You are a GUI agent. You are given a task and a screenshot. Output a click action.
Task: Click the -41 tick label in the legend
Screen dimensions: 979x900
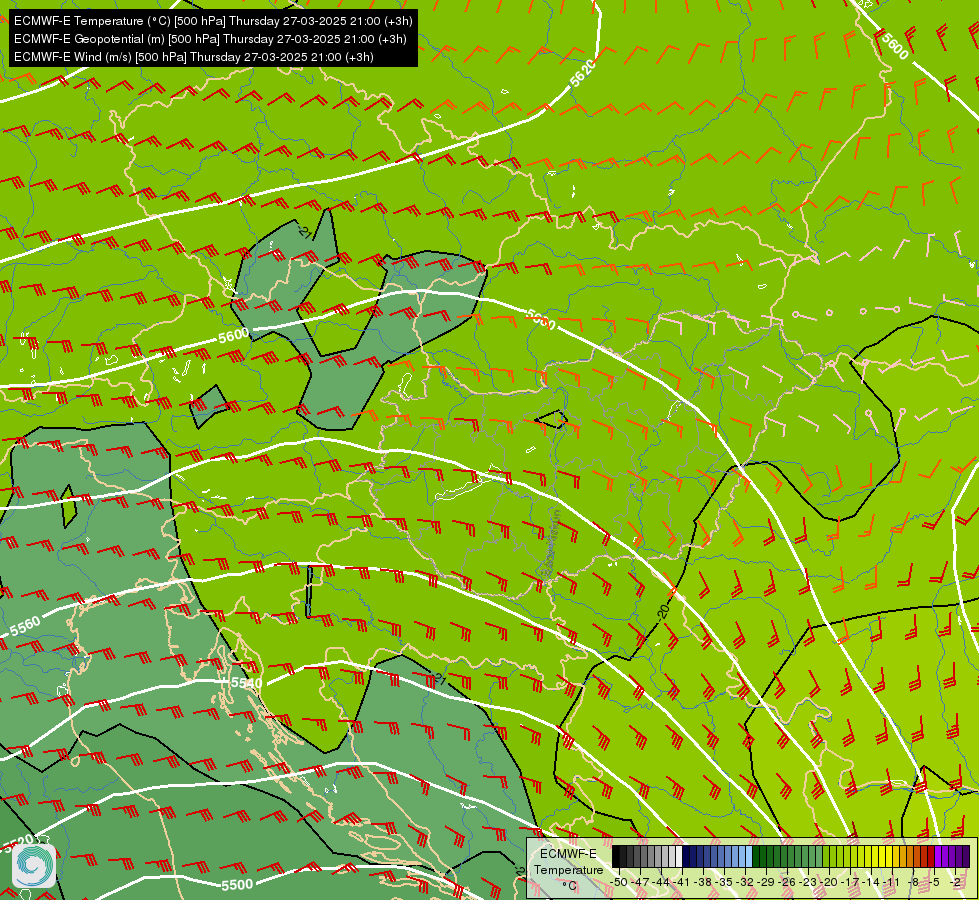pyautogui.click(x=681, y=882)
